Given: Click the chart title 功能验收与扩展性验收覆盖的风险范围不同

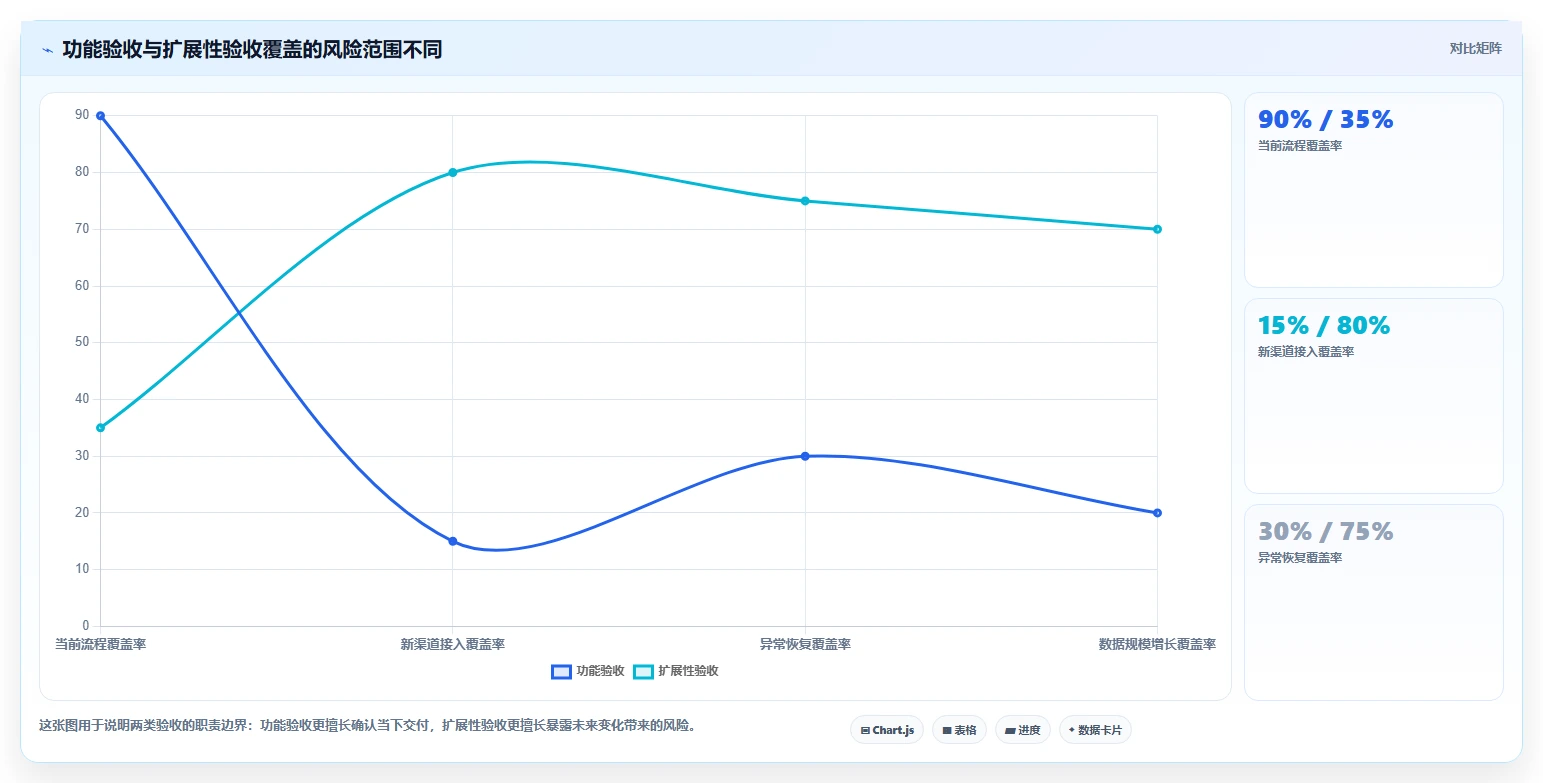Looking at the screenshot, I should click(252, 49).
